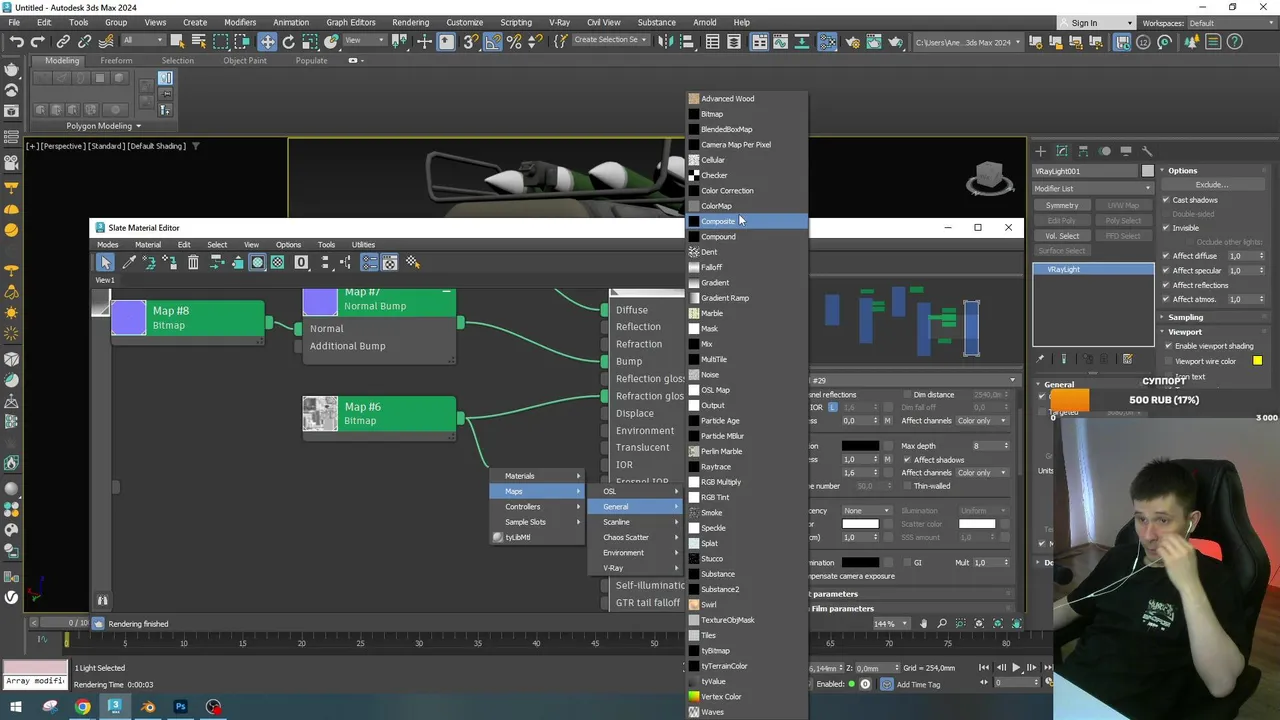Open Render Setup teapot icon
The height and width of the screenshot is (720, 1280).
(x=853, y=41)
